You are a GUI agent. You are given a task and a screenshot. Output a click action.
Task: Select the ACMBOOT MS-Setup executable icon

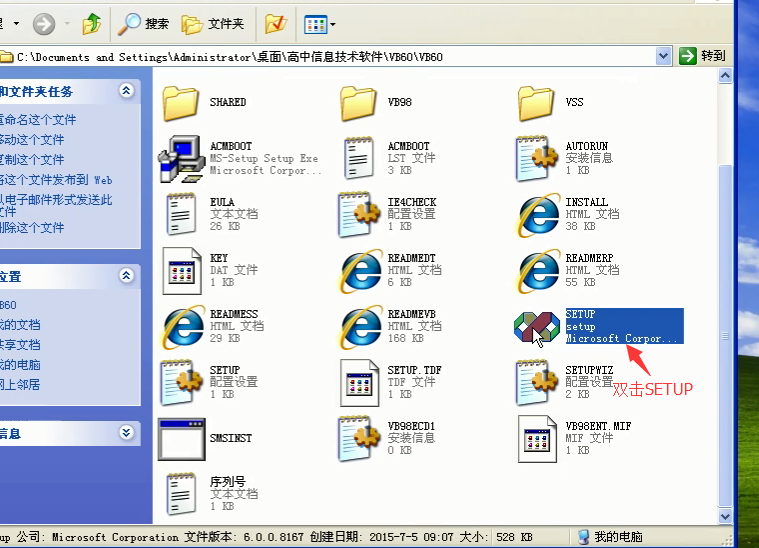click(182, 158)
